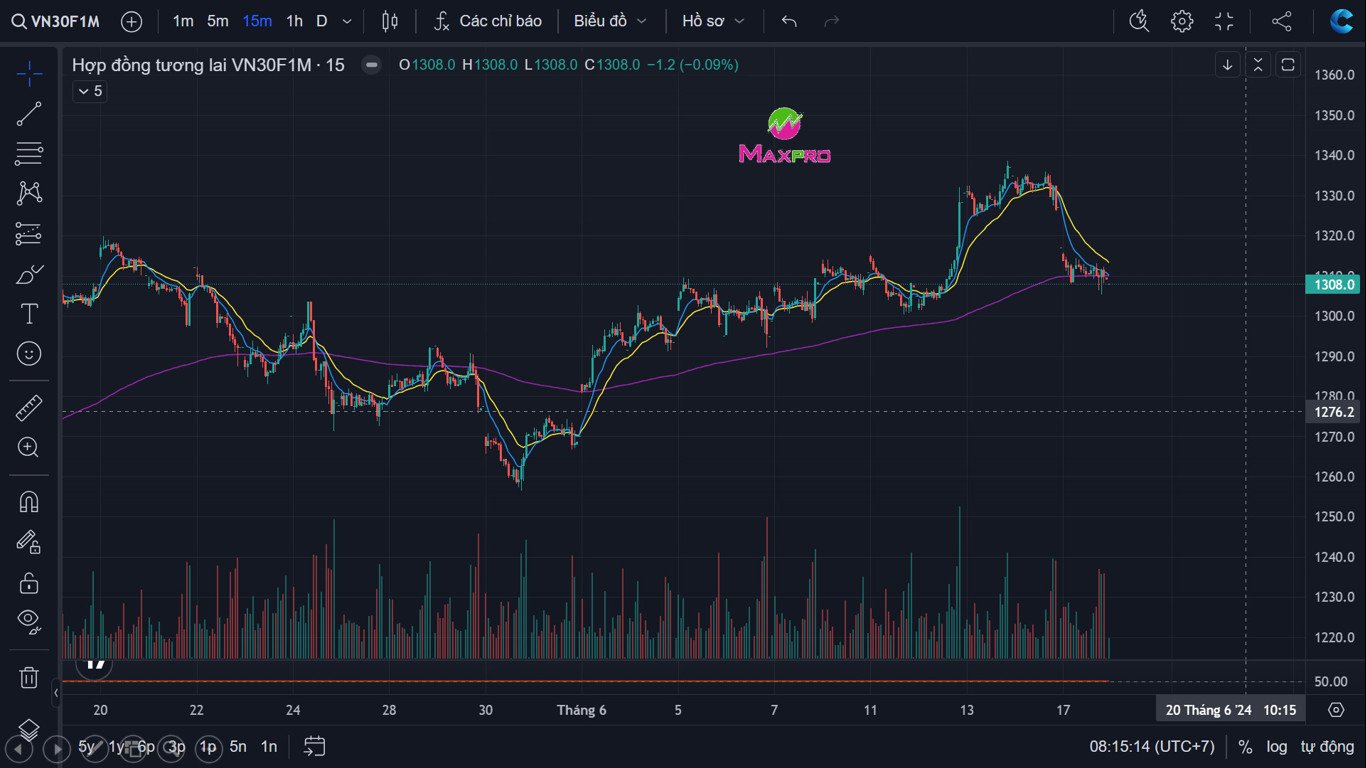Hide all drawings with eye icon

(x=29, y=622)
